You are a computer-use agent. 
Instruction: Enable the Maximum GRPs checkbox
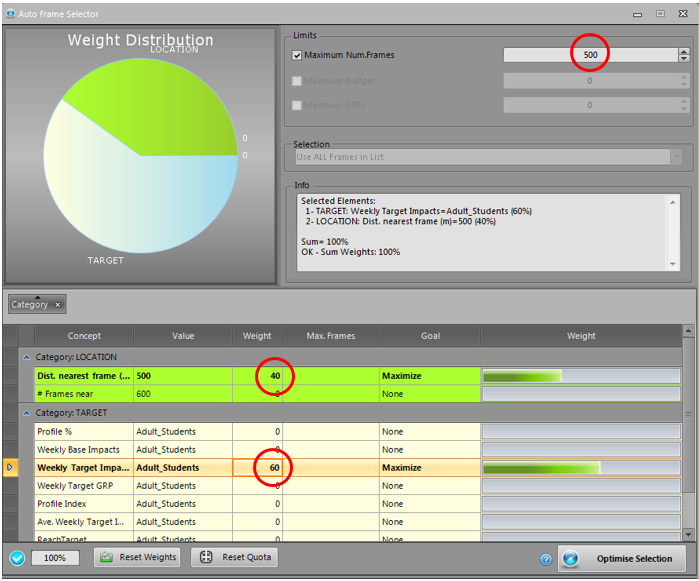(x=297, y=105)
